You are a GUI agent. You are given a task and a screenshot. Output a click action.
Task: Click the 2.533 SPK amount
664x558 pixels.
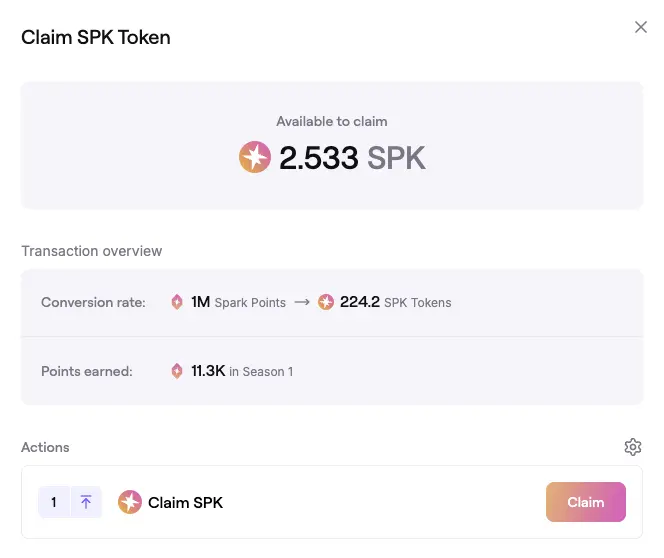click(x=352, y=158)
